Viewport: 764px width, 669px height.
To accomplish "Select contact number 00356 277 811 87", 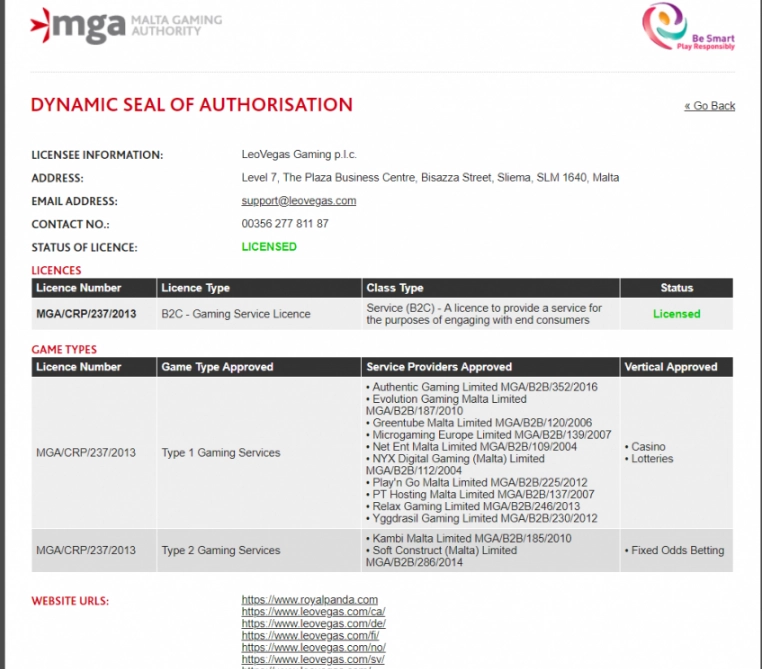I will (x=285, y=224).
